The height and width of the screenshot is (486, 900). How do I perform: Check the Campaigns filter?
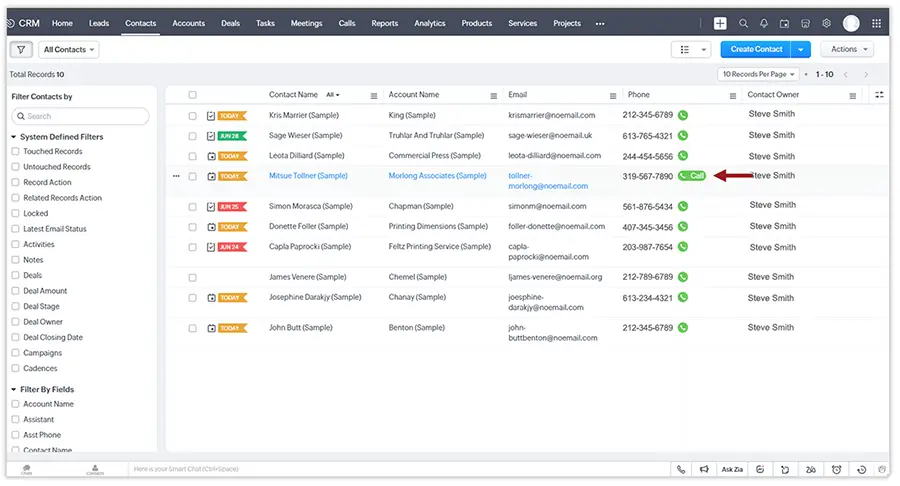click(15, 353)
